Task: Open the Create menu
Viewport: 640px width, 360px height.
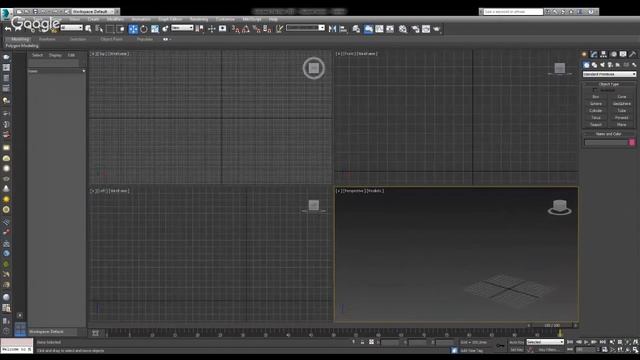Action: pos(93,19)
